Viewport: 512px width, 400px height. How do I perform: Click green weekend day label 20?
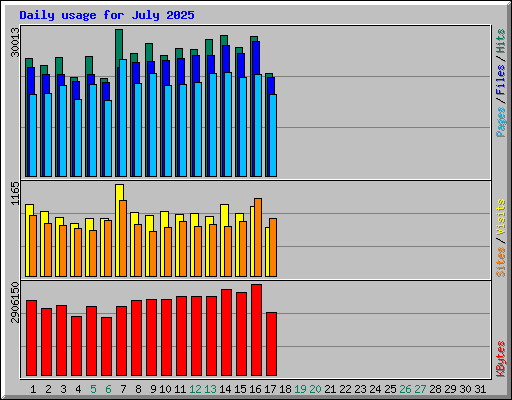315,389
